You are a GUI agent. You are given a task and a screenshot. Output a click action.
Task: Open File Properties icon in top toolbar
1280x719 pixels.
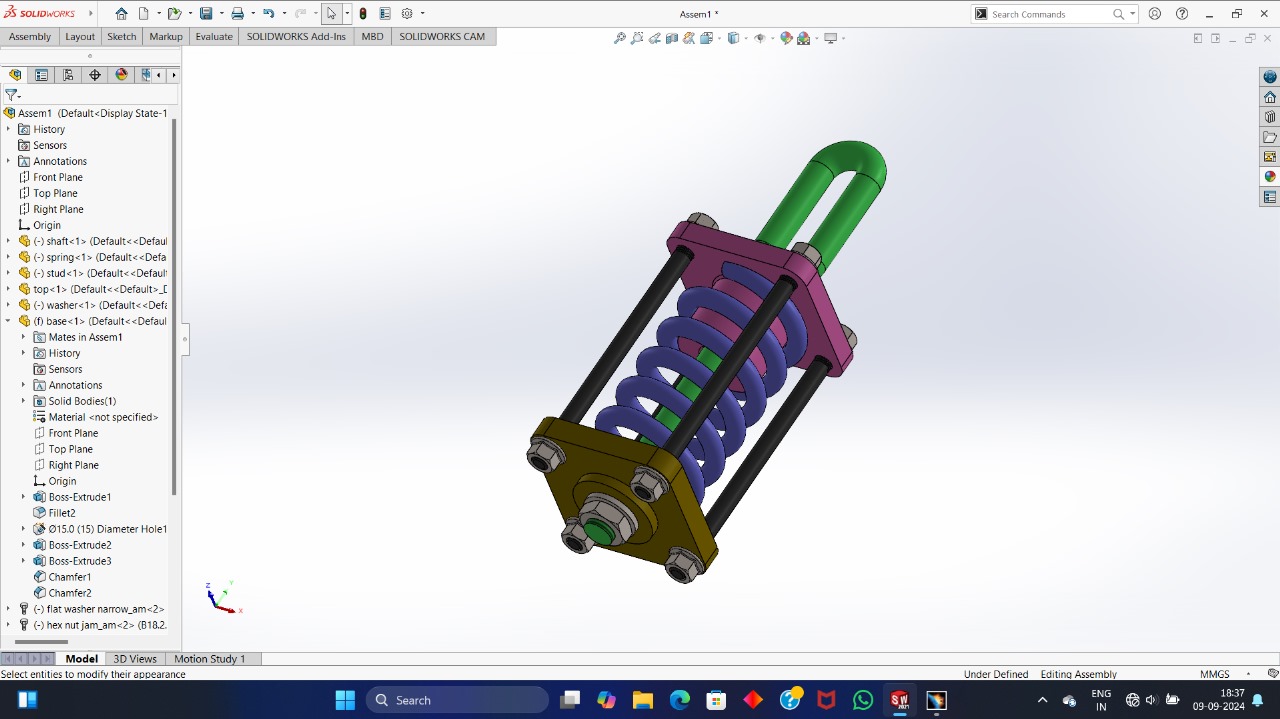pyautogui.click(x=385, y=14)
